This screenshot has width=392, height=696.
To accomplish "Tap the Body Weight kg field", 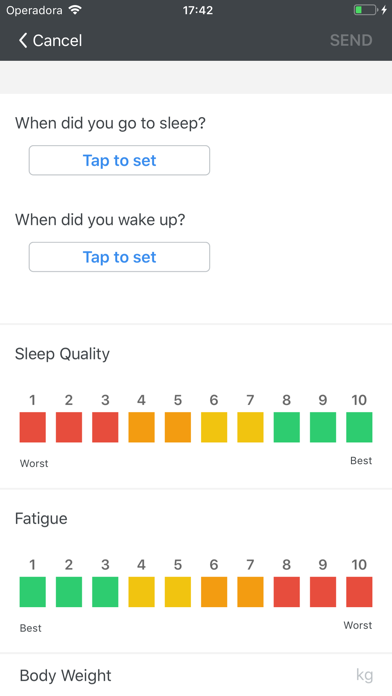I will coord(196,675).
